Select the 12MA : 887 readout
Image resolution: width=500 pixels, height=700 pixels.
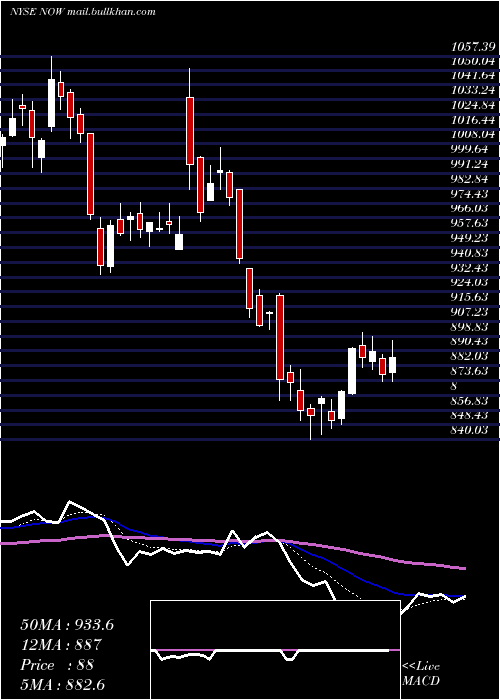click(61, 644)
